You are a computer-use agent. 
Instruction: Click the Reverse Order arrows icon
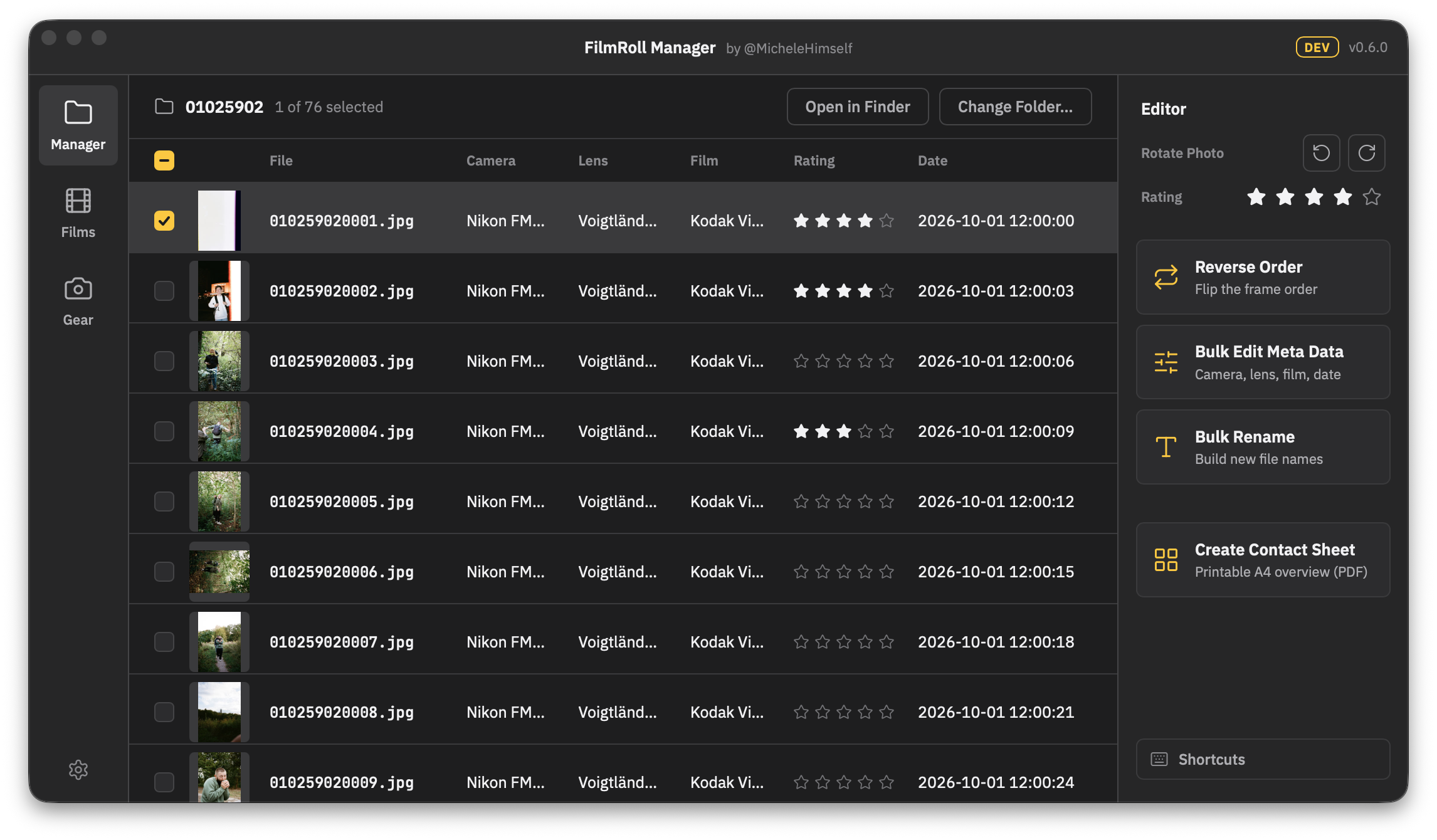[x=1166, y=277]
